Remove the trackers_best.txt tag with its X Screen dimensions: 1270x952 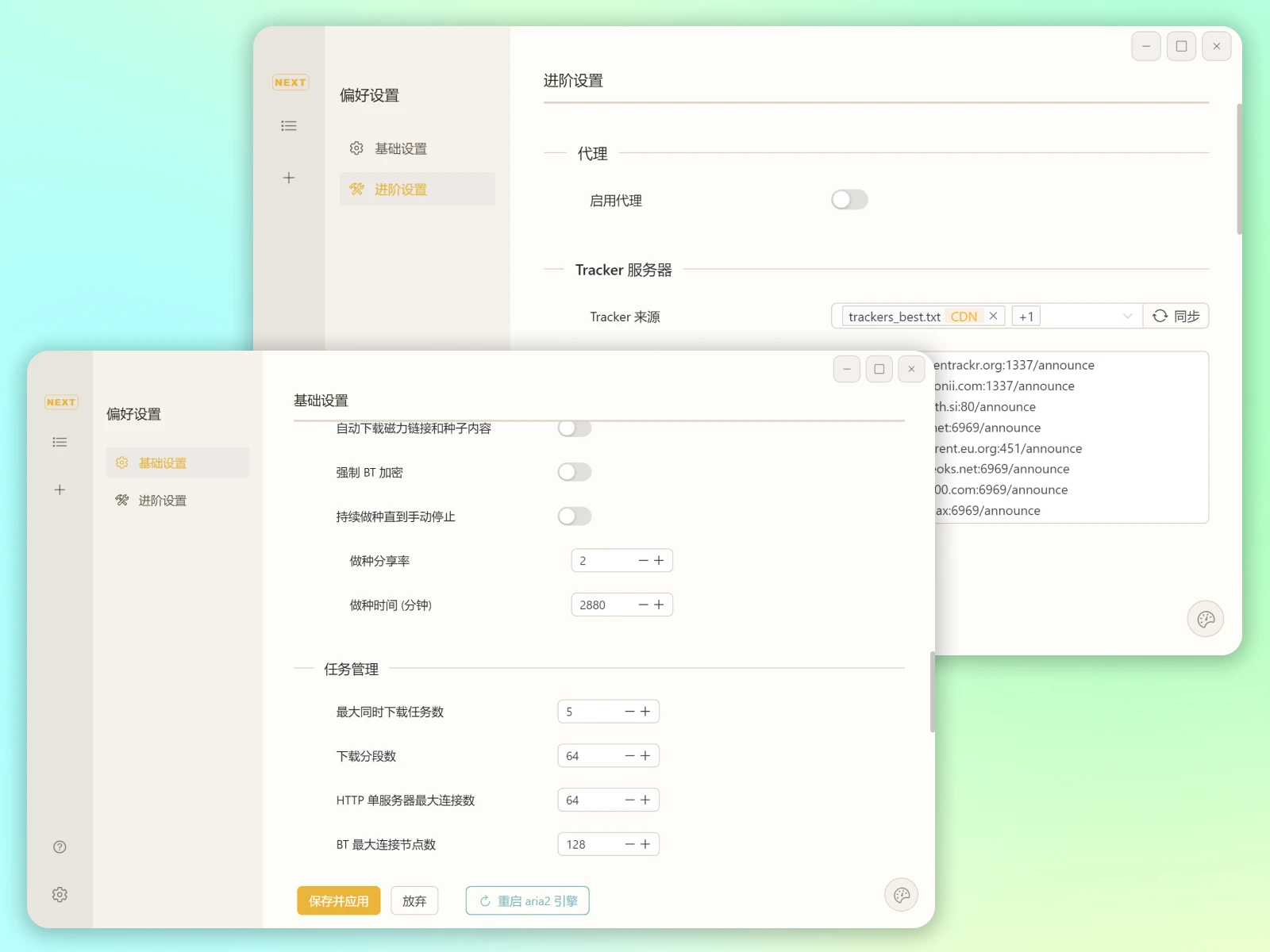[993, 316]
